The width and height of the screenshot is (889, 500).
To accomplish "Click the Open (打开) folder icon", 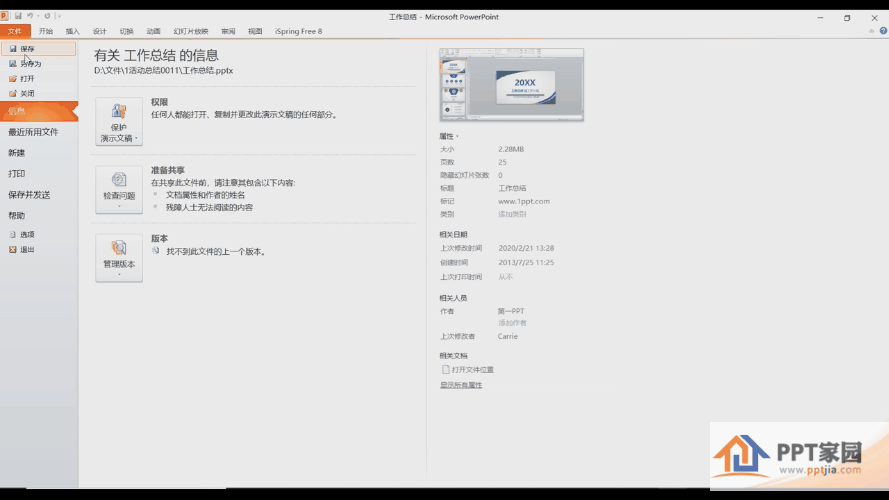I will tap(13, 78).
